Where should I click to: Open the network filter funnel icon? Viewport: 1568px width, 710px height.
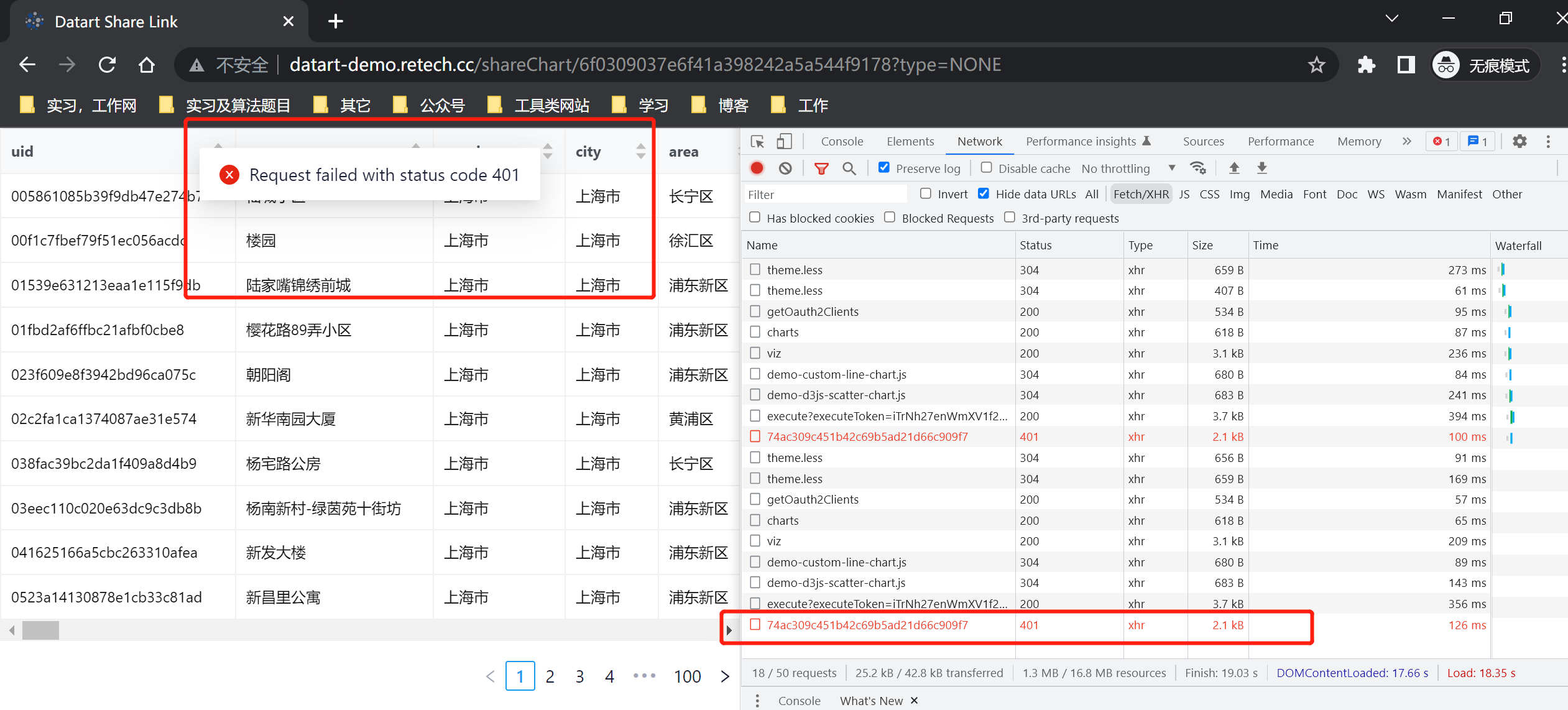point(821,168)
